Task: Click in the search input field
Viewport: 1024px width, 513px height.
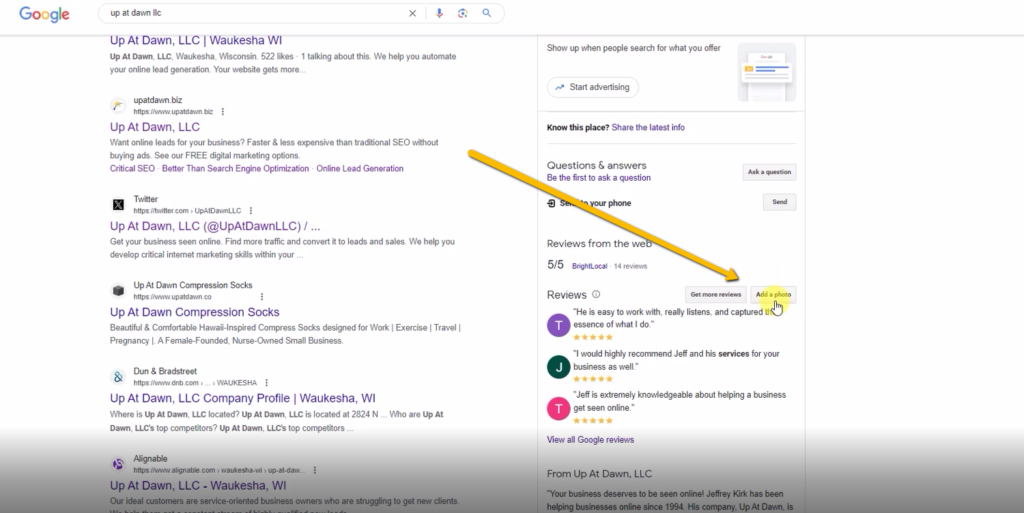Action: point(255,13)
